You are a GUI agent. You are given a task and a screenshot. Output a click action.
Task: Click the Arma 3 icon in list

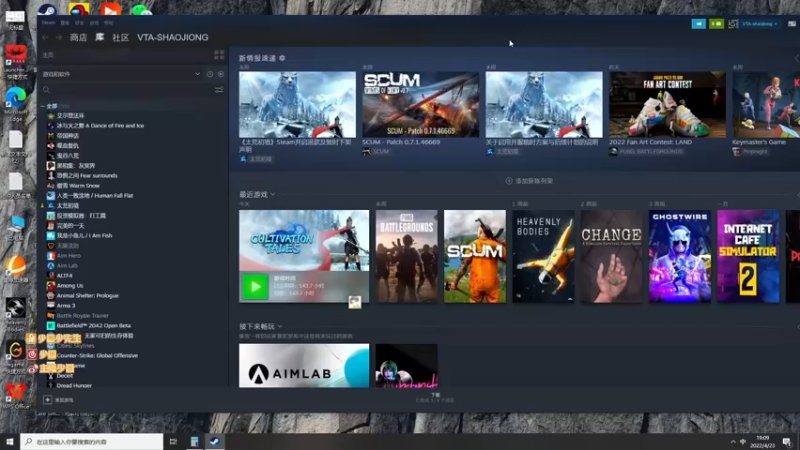point(51,306)
